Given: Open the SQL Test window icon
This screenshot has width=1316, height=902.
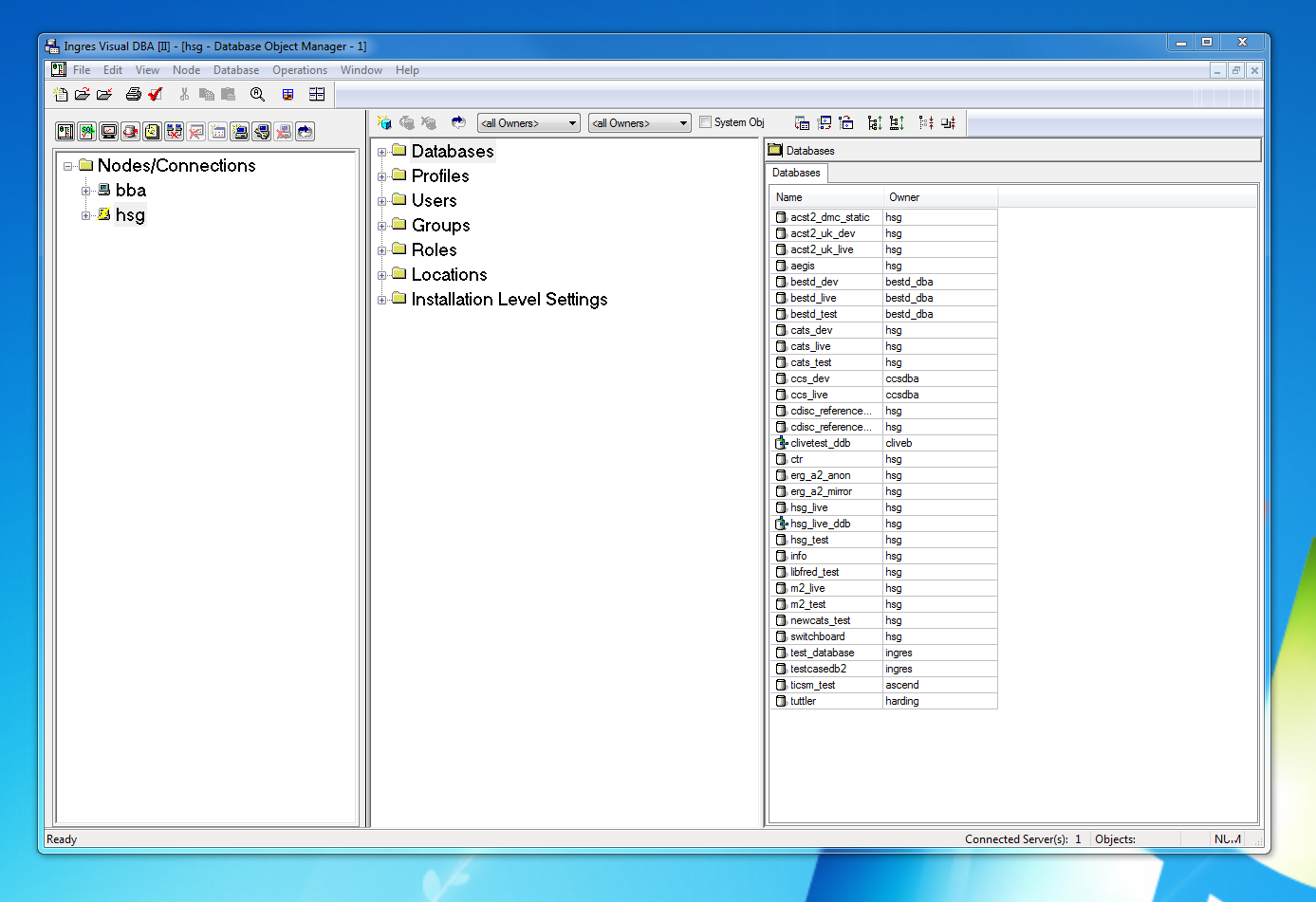Looking at the screenshot, I should (87, 132).
